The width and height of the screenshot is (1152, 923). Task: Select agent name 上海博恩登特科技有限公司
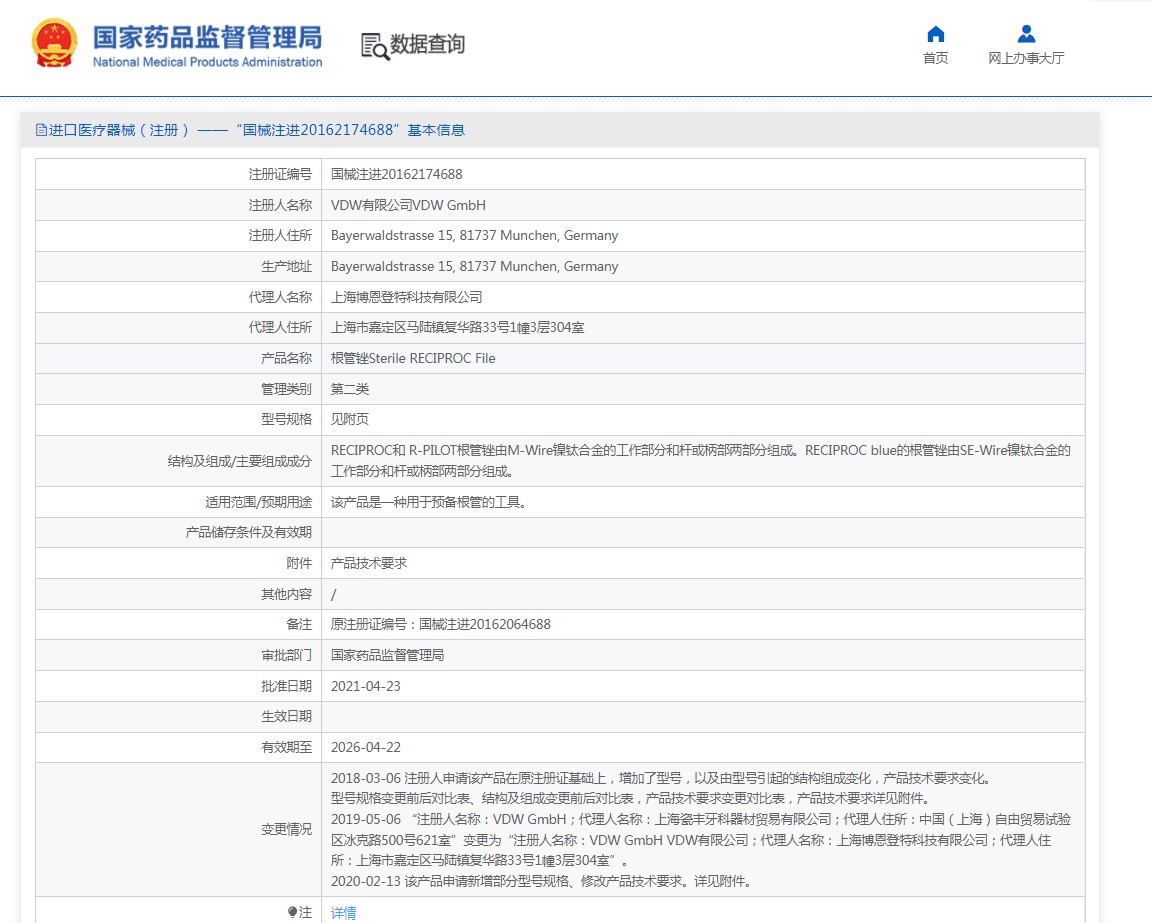[406, 297]
